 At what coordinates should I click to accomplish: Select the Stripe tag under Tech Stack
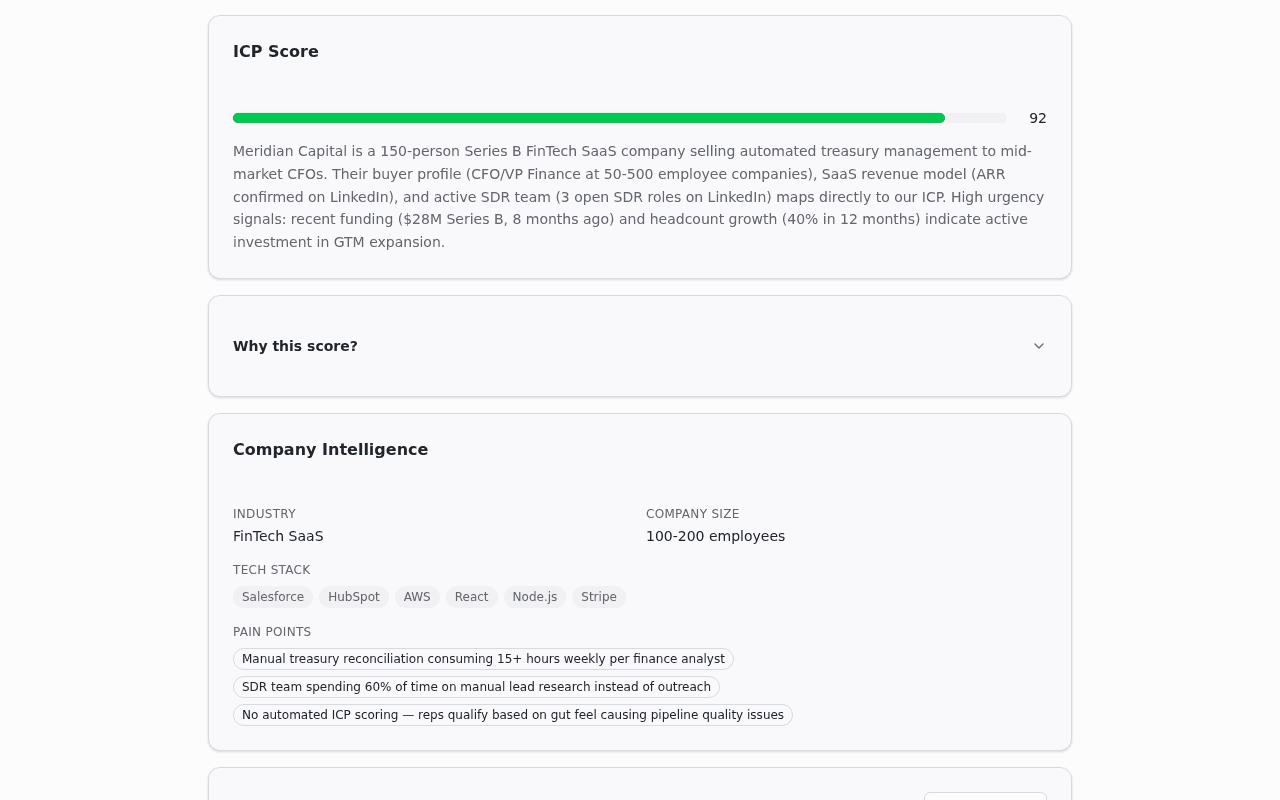click(x=598, y=596)
